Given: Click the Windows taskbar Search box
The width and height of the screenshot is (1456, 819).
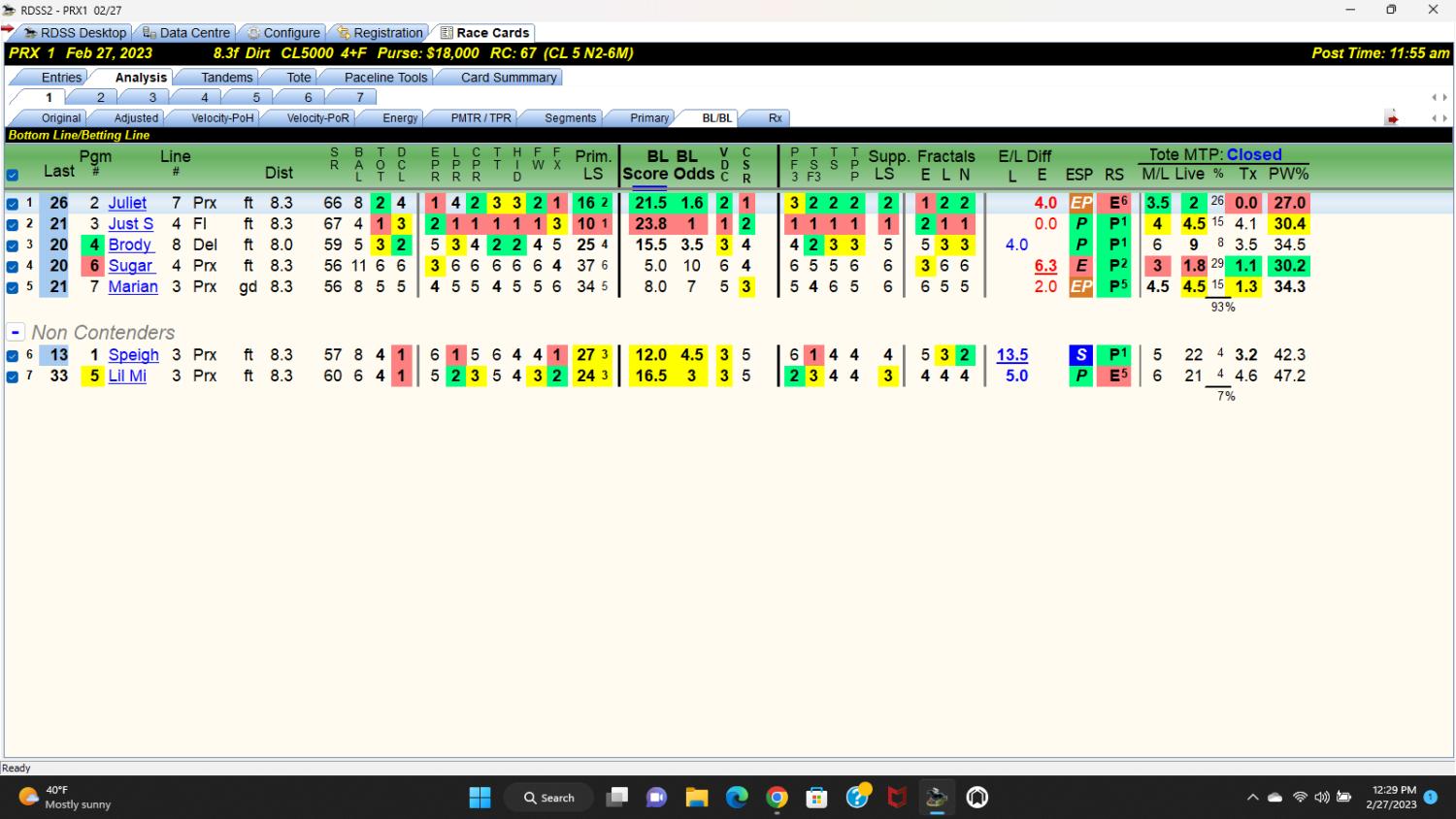Looking at the screenshot, I should (548, 798).
